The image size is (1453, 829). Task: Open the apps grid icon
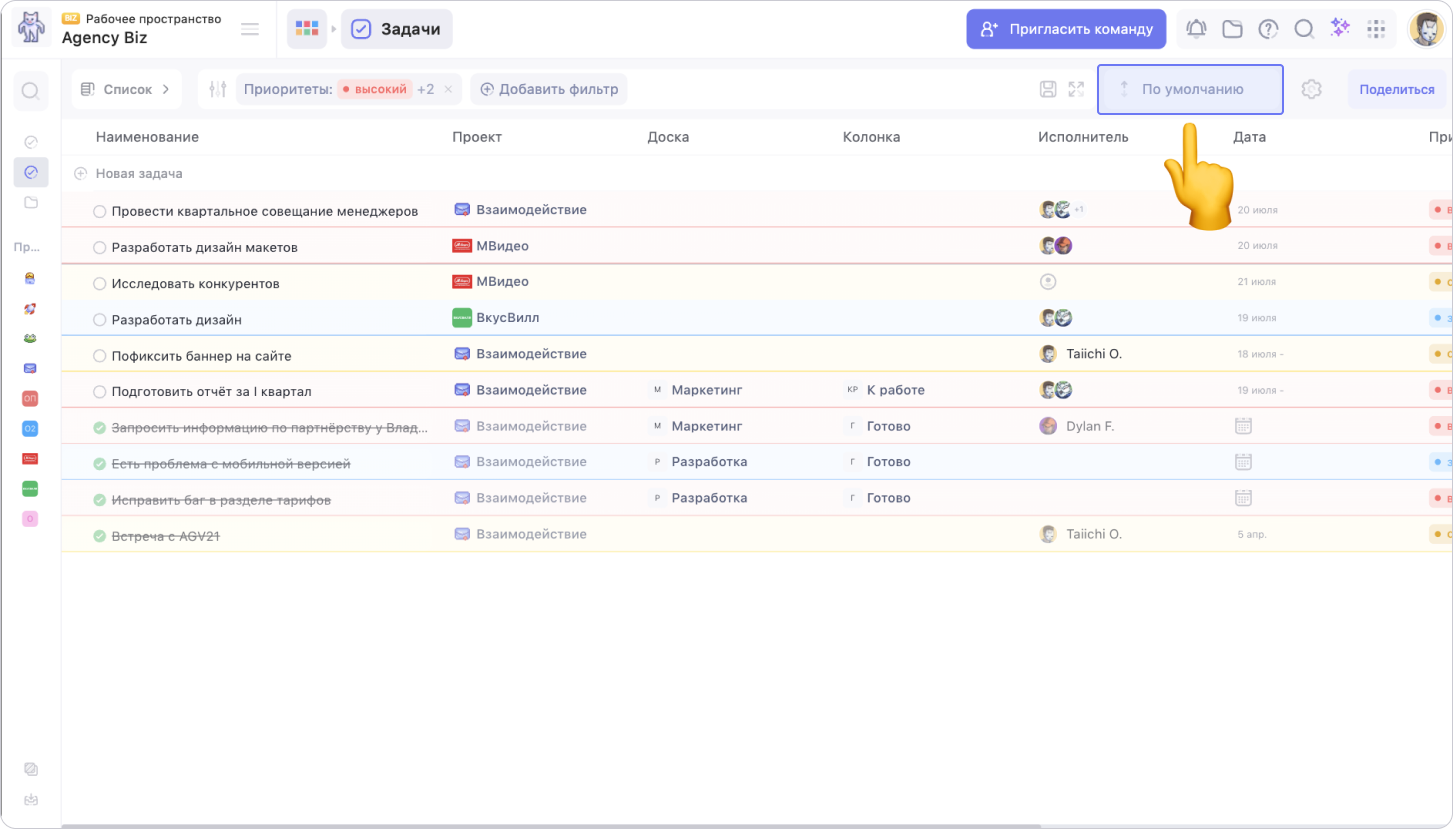(x=1376, y=29)
